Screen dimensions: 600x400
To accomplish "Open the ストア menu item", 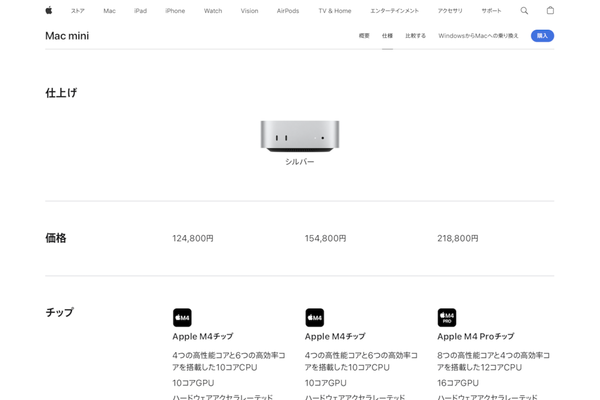I will point(78,11).
